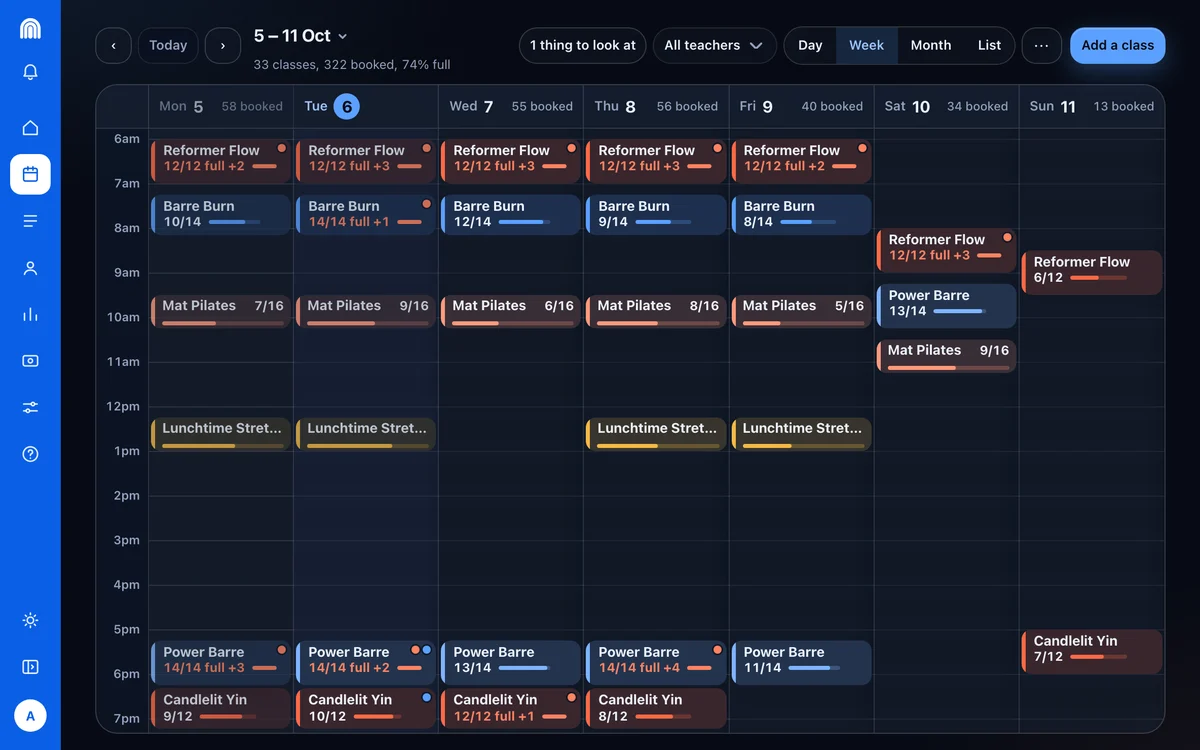The width and height of the screenshot is (1200, 750).
Task: Open Wednesday's Candlelit Yin full class
Action: click(x=511, y=708)
